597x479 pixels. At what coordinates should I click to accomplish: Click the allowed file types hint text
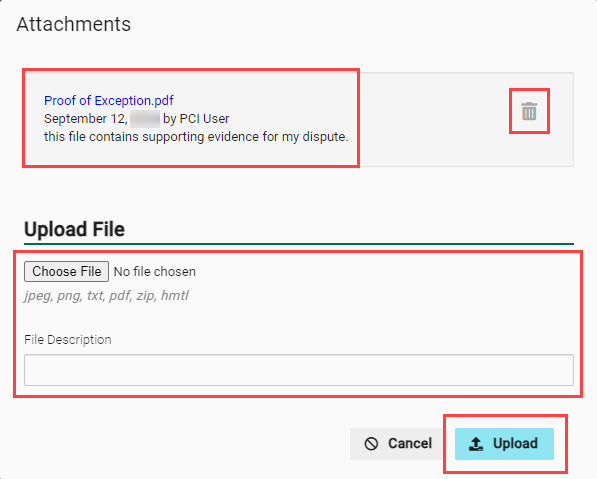[106, 295]
